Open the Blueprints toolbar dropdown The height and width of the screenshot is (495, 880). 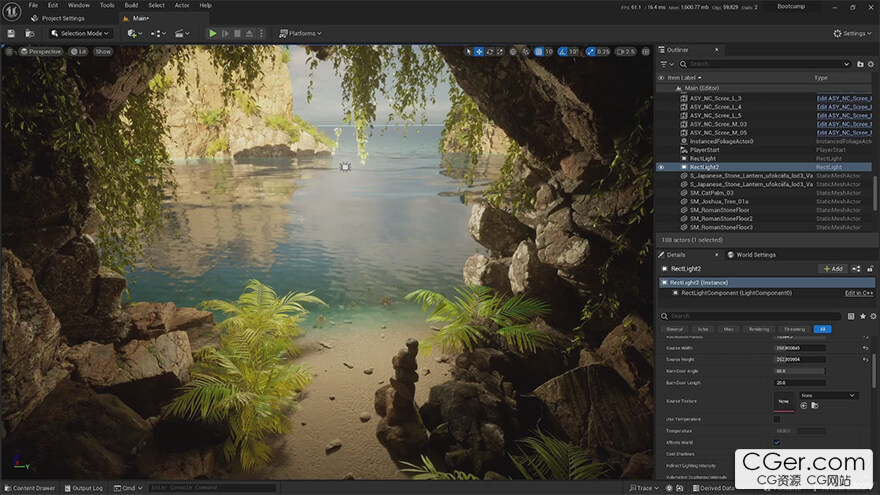click(x=158, y=34)
